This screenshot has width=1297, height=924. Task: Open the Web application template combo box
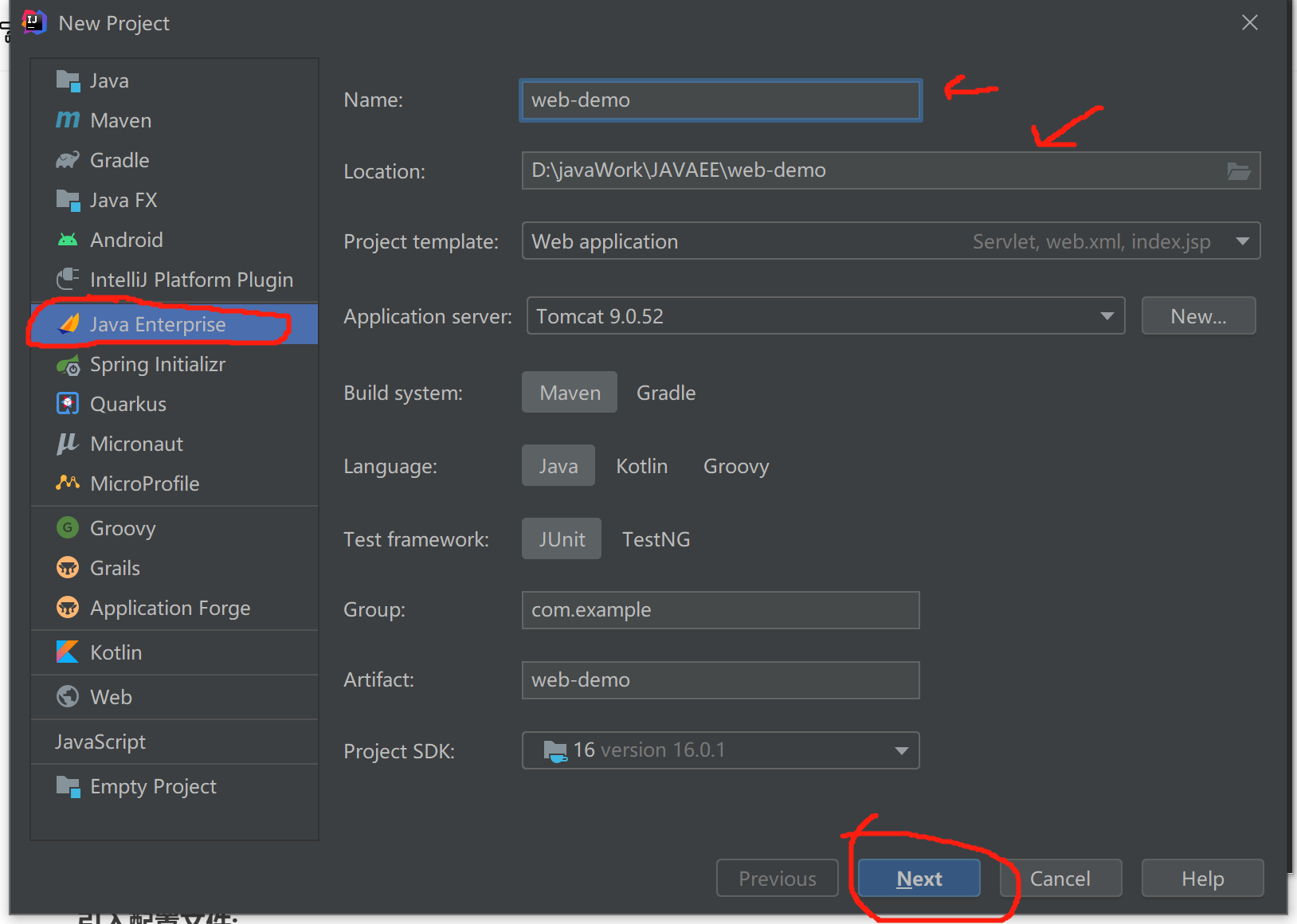[891, 241]
